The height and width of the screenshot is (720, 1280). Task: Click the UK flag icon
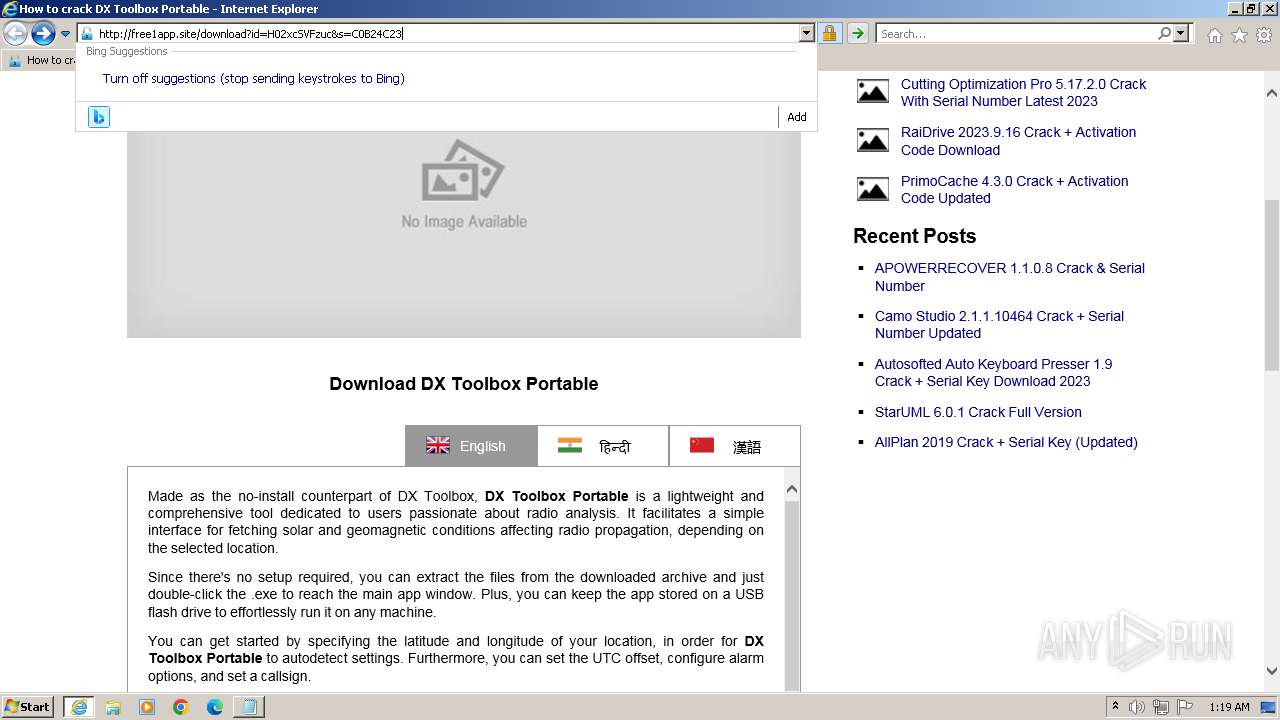438,446
